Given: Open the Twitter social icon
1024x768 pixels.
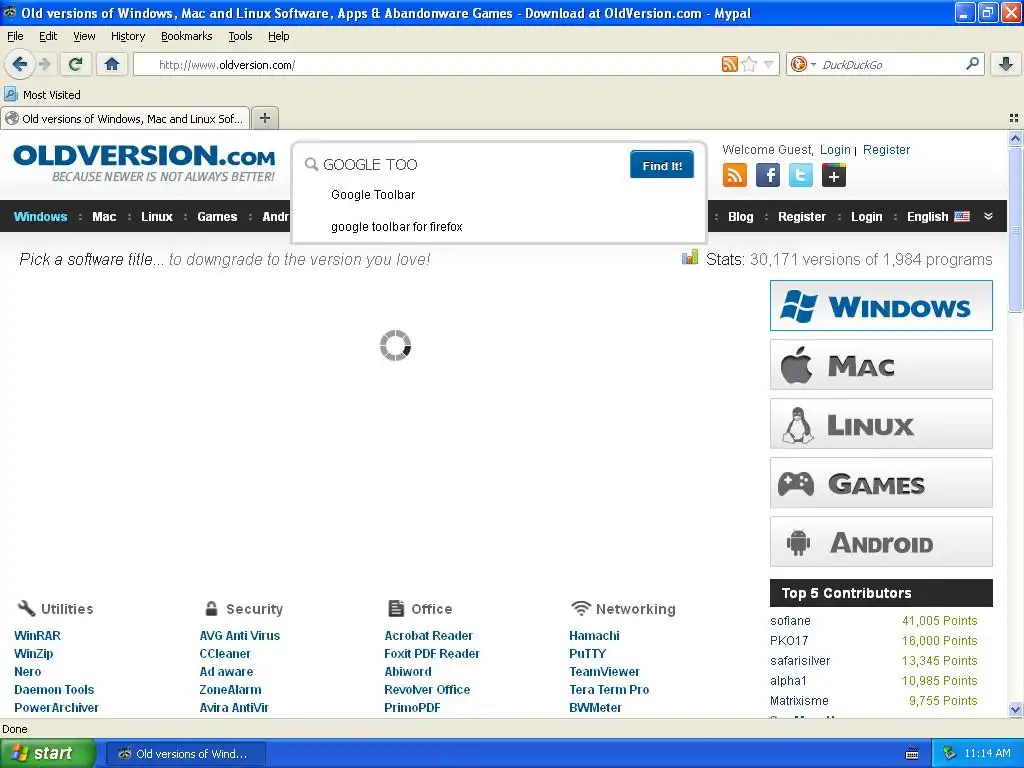Looking at the screenshot, I should [801, 176].
